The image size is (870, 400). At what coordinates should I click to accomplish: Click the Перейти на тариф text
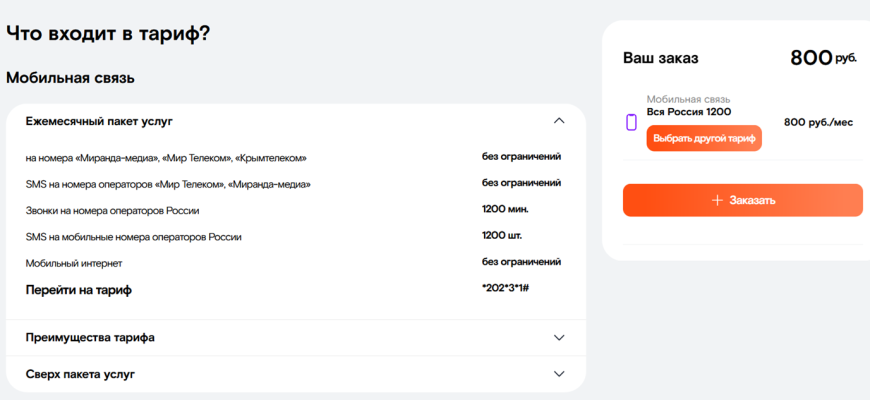pyautogui.click(x=78, y=290)
